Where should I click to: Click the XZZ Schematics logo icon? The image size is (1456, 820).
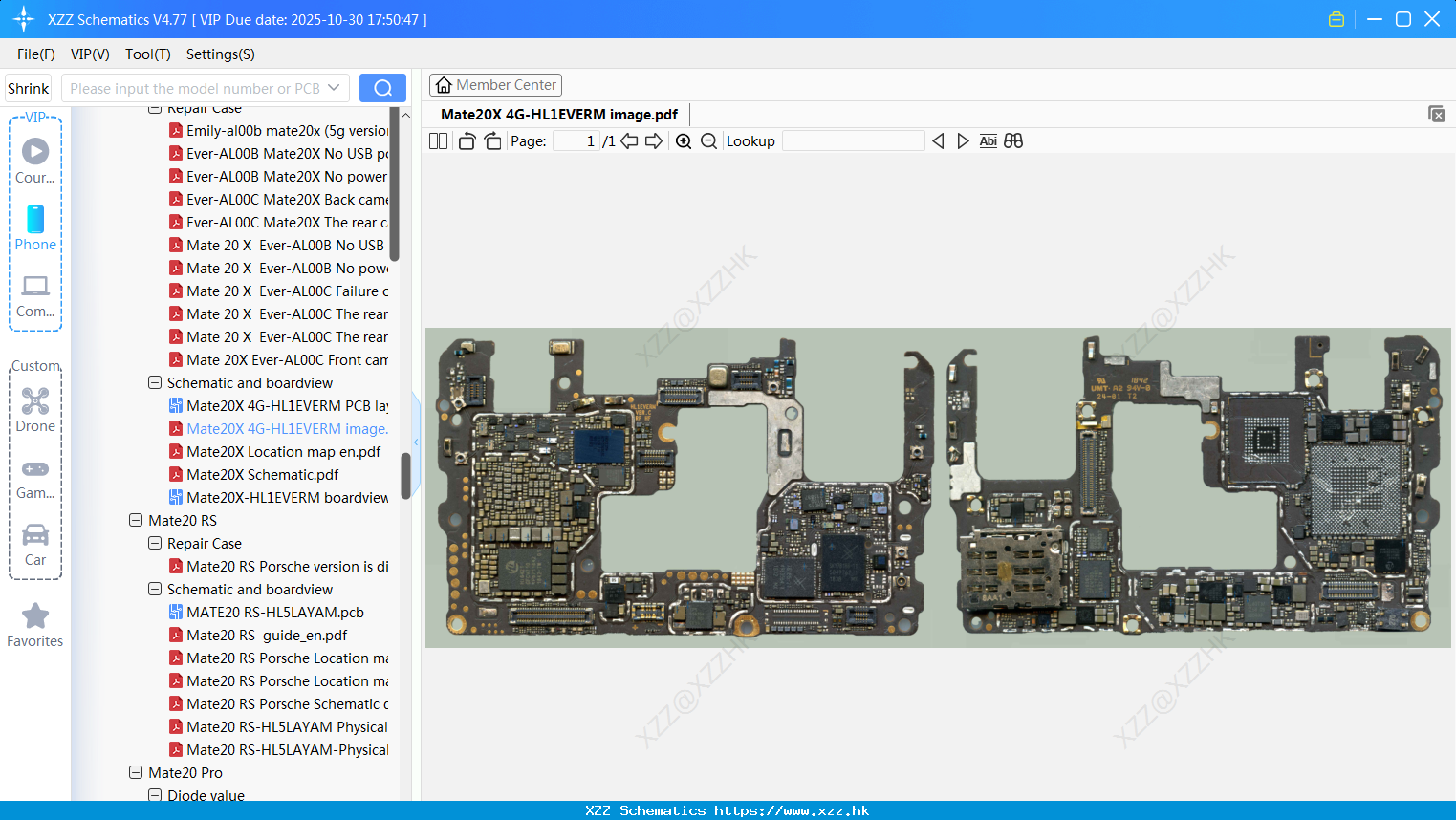click(24, 19)
